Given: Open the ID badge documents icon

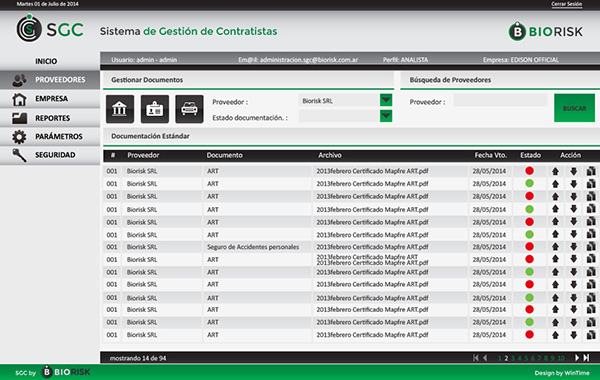Looking at the screenshot, I should pyautogui.click(x=155, y=109).
